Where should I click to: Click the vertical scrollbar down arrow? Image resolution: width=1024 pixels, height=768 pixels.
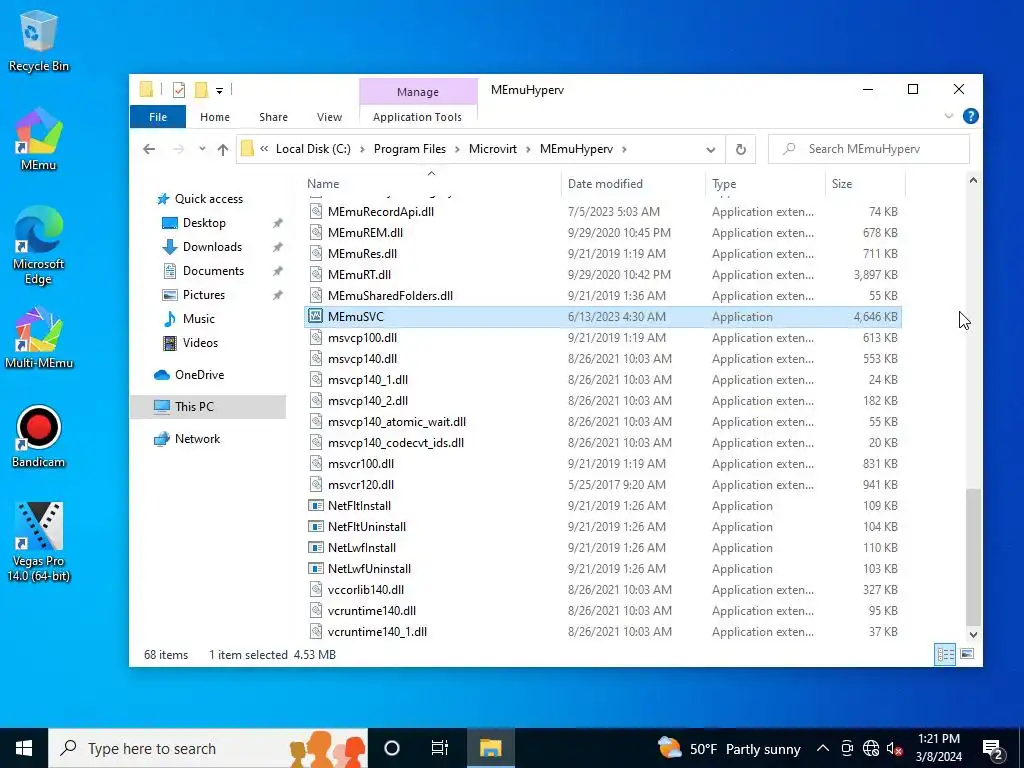click(973, 634)
